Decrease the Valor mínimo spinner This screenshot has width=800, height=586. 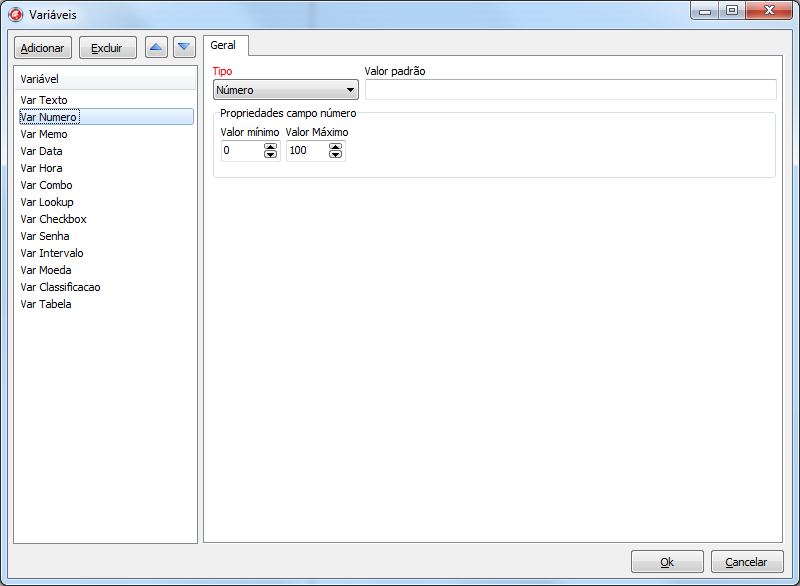point(270,155)
